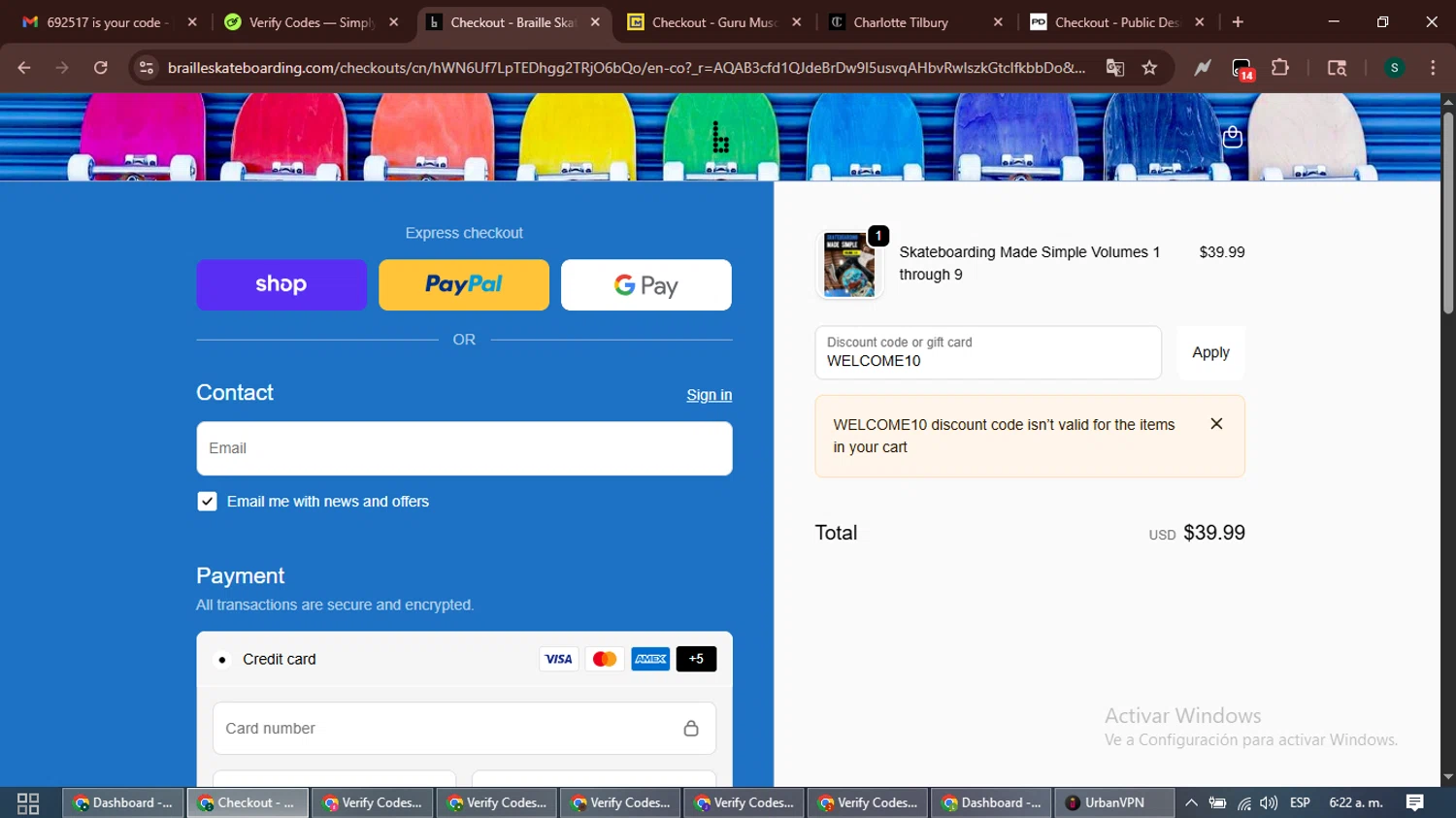This screenshot has width=1456, height=818.
Task: Click the Visa card logo
Action: (x=558, y=659)
